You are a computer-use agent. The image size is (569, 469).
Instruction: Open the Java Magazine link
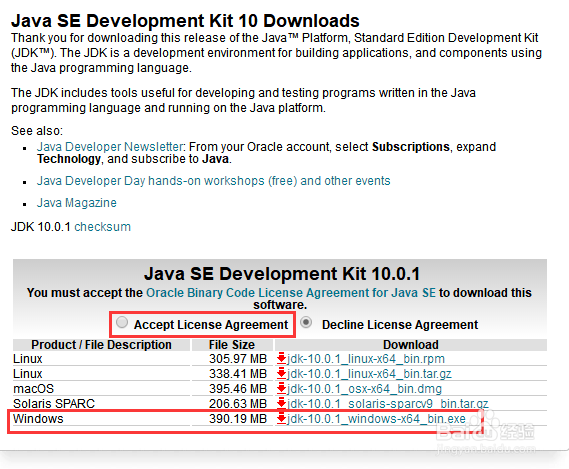click(x=77, y=203)
